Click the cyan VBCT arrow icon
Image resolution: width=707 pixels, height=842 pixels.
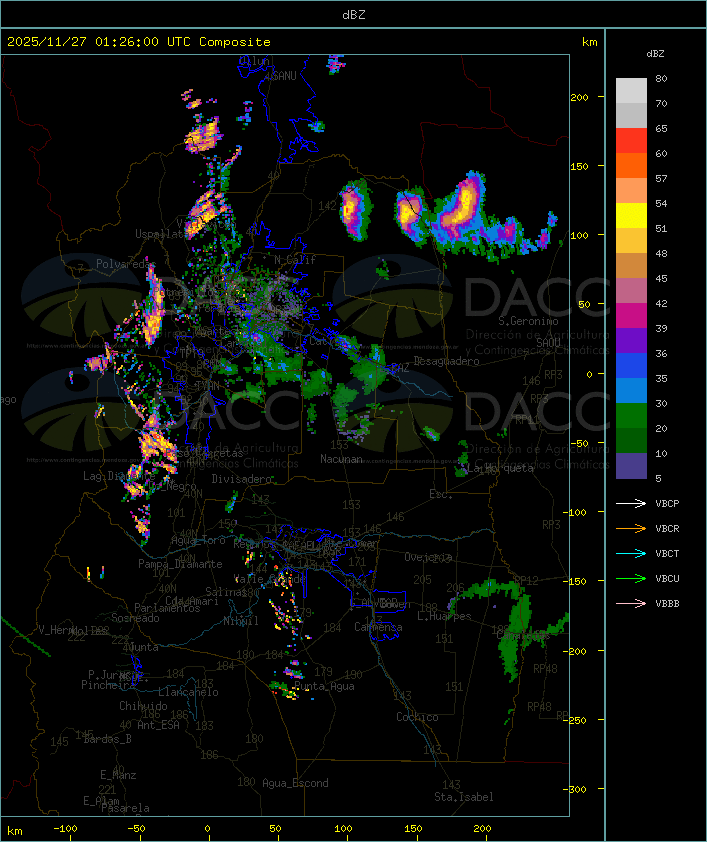coord(631,554)
